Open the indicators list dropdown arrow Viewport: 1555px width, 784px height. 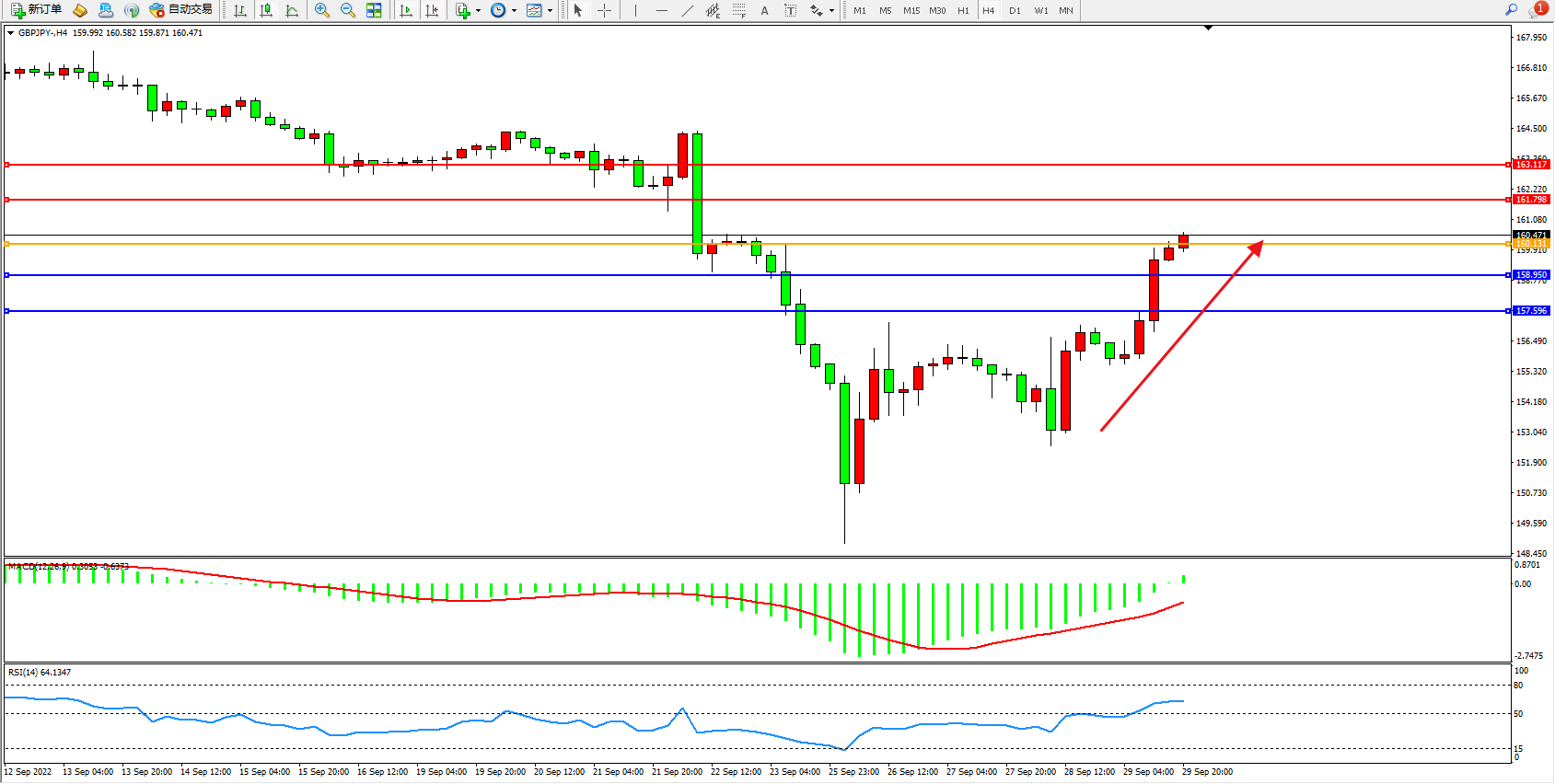point(478,11)
